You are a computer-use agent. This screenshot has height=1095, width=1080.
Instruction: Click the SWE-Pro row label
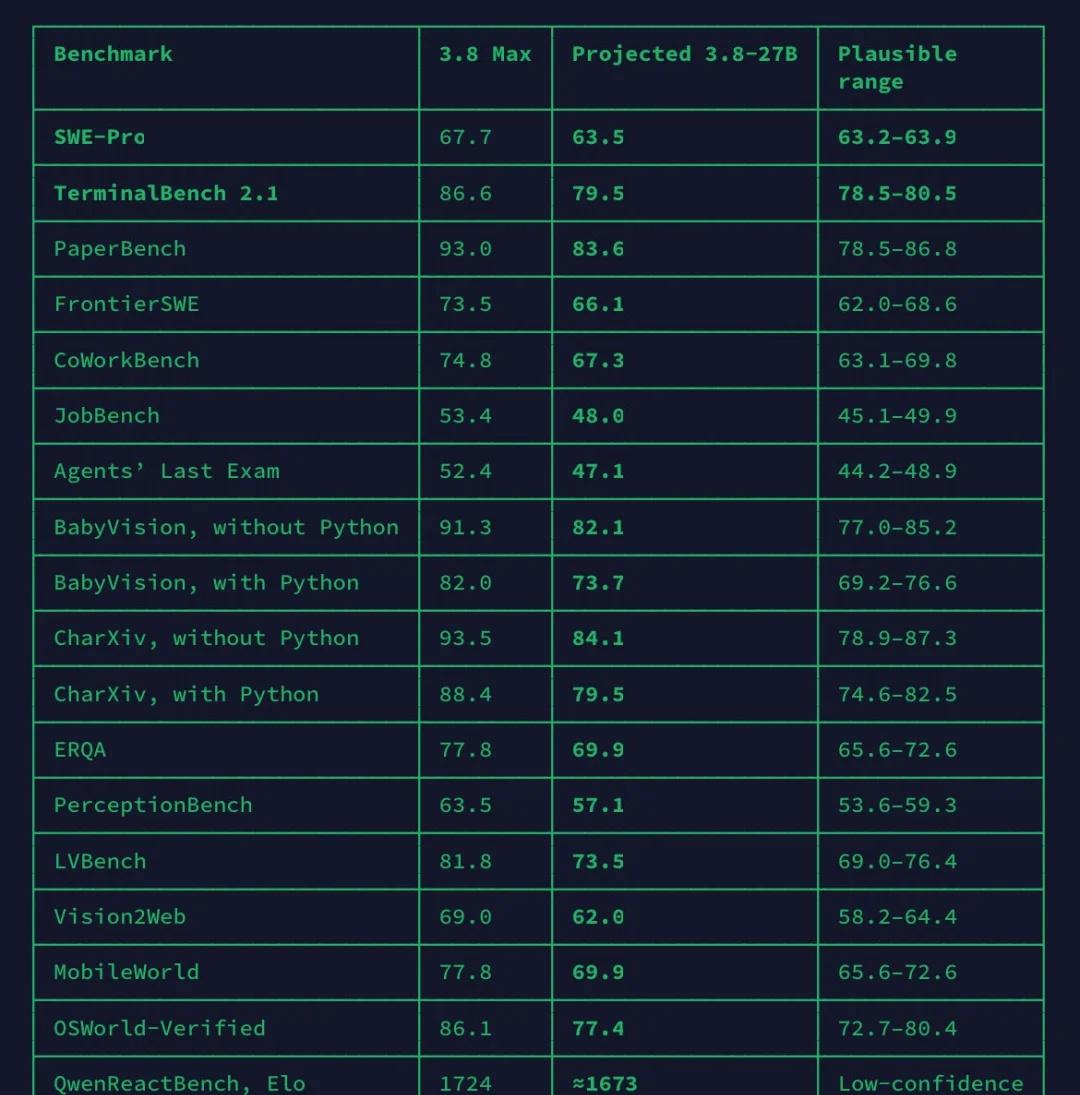100,137
